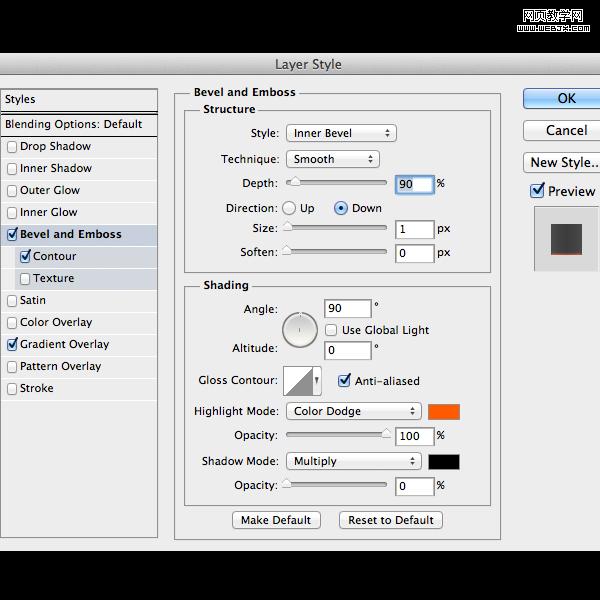Open the Texture sub-item settings
This screenshot has width=600, height=600.
click(x=86, y=279)
